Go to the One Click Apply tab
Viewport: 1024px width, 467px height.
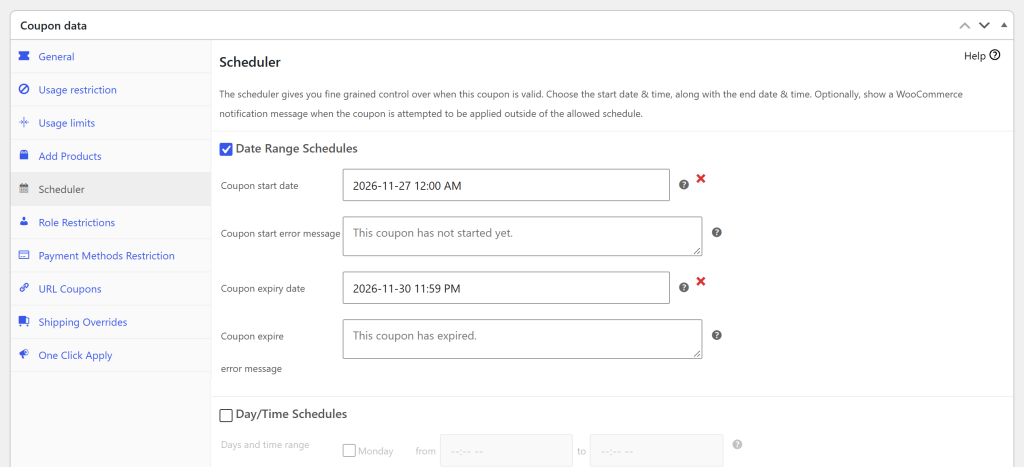point(111,355)
